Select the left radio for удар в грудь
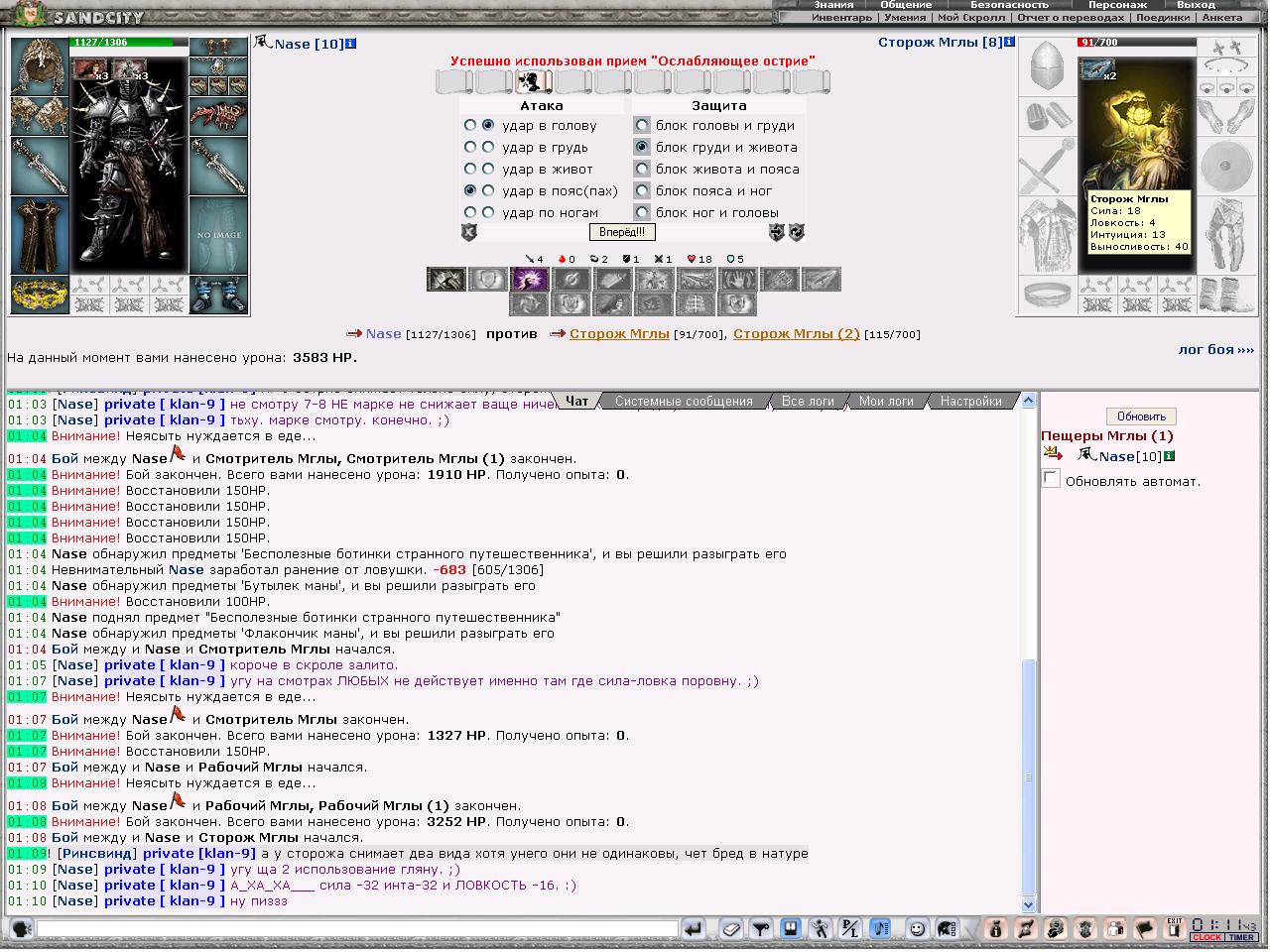 (x=470, y=148)
